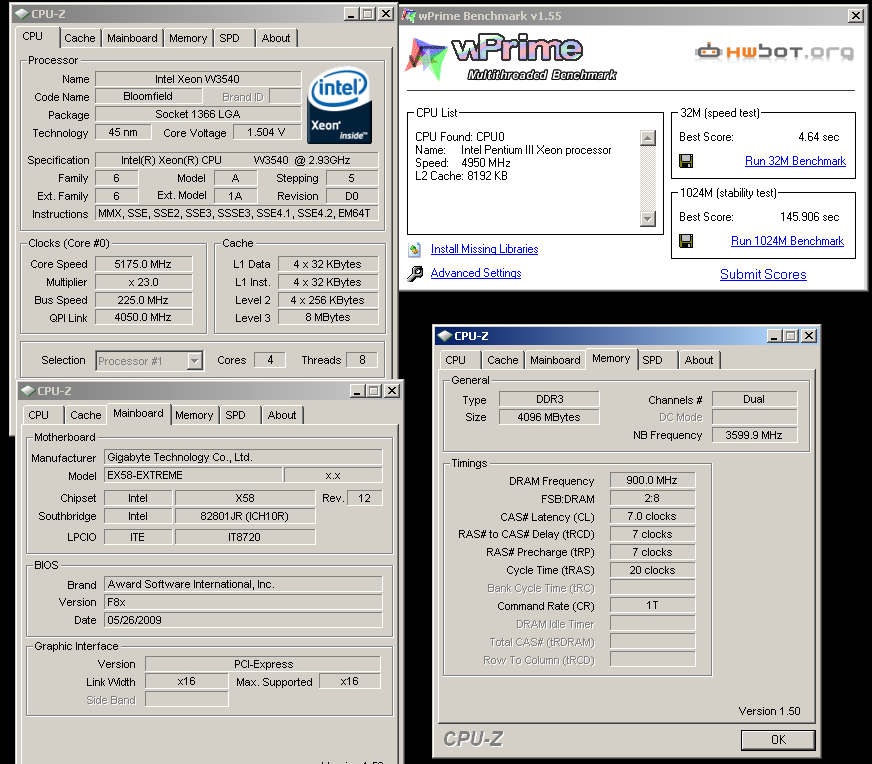Click the Command Rate 1T value
The height and width of the screenshot is (764, 872).
coord(652,606)
